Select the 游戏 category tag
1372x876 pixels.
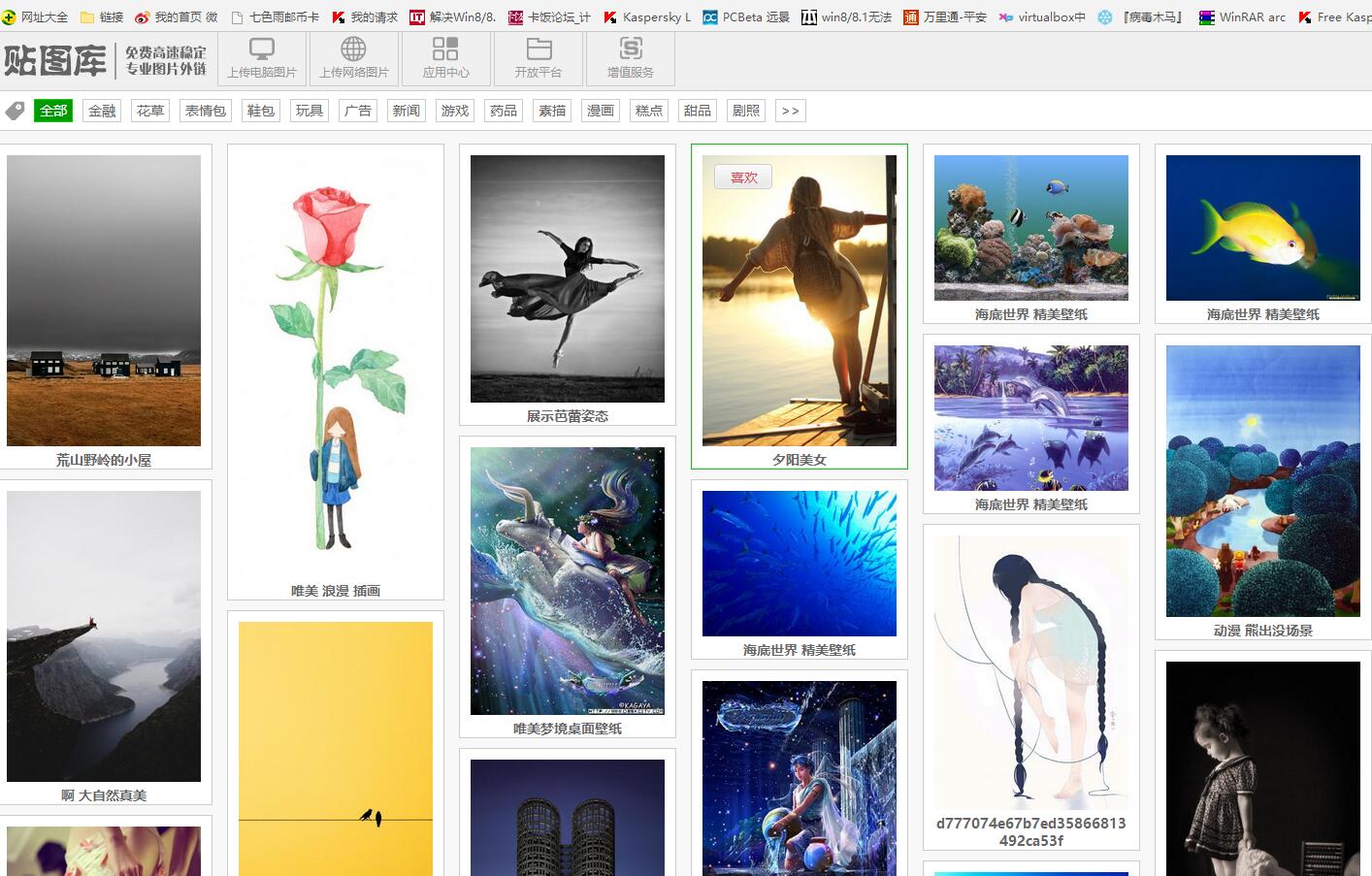pyautogui.click(x=455, y=111)
